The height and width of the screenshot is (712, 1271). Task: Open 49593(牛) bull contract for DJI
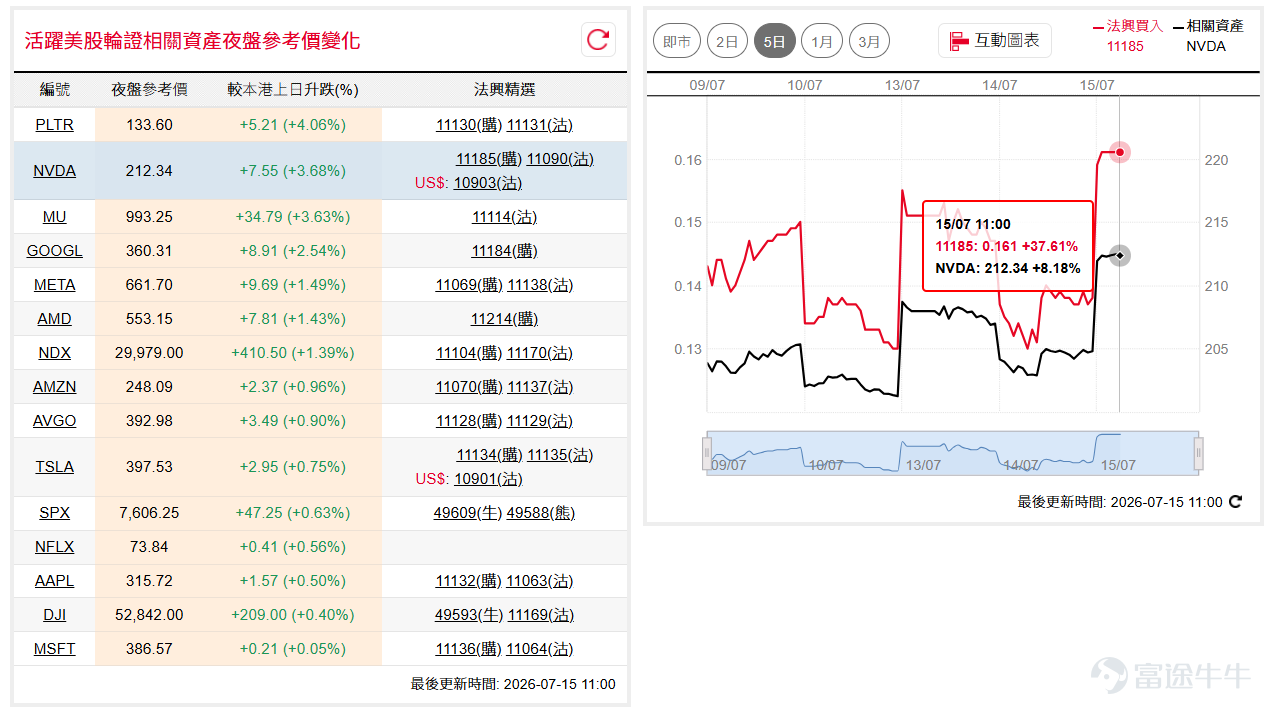tap(469, 615)
